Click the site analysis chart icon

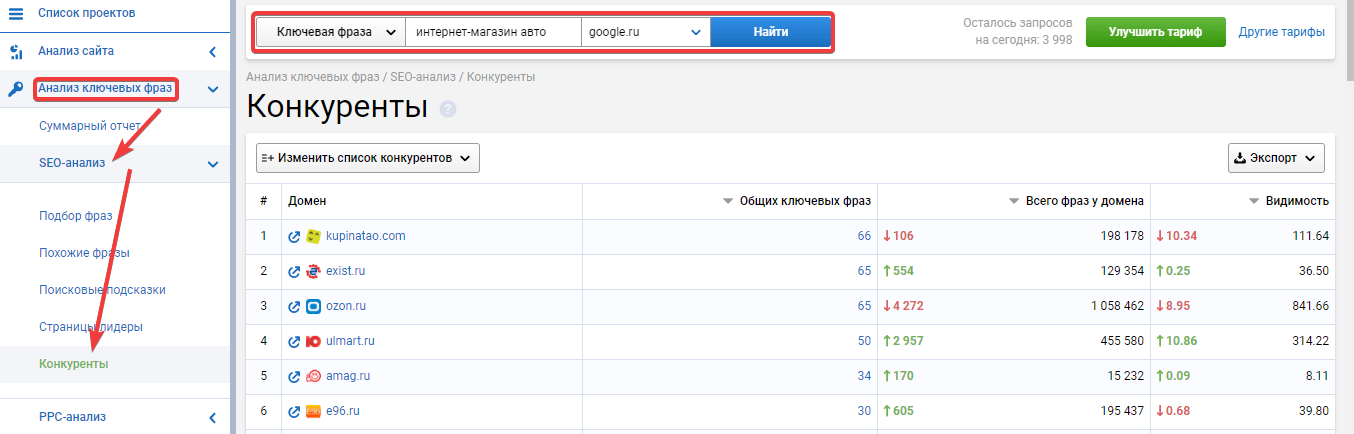(15, 51)
